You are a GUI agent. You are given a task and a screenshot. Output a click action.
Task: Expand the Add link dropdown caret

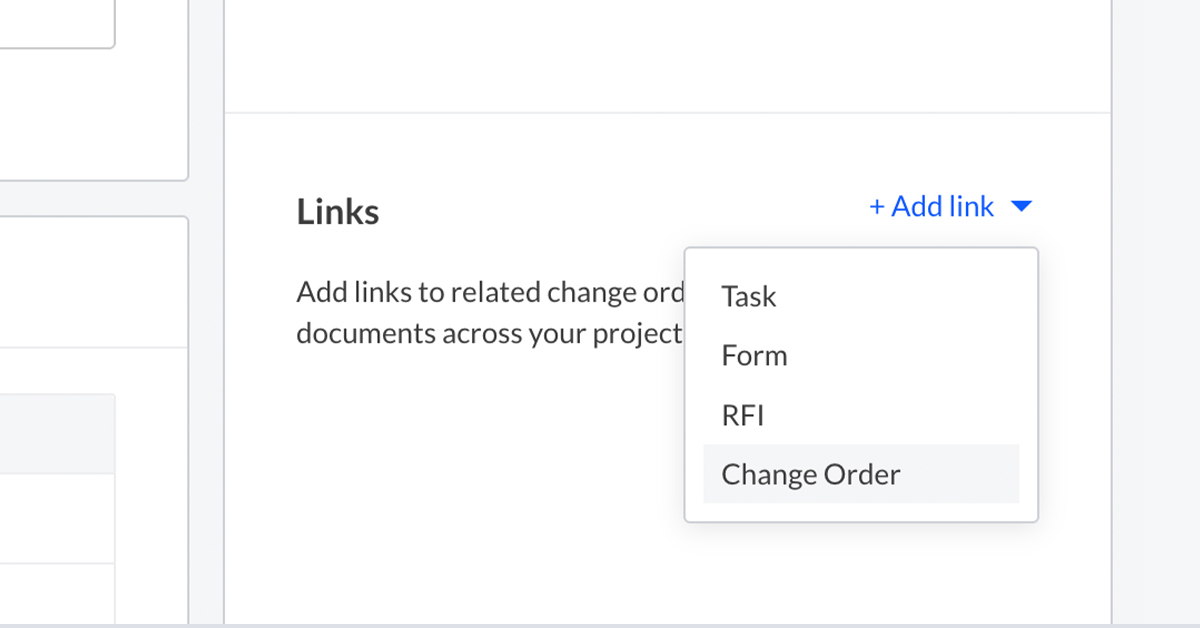tap(1021, 207)
